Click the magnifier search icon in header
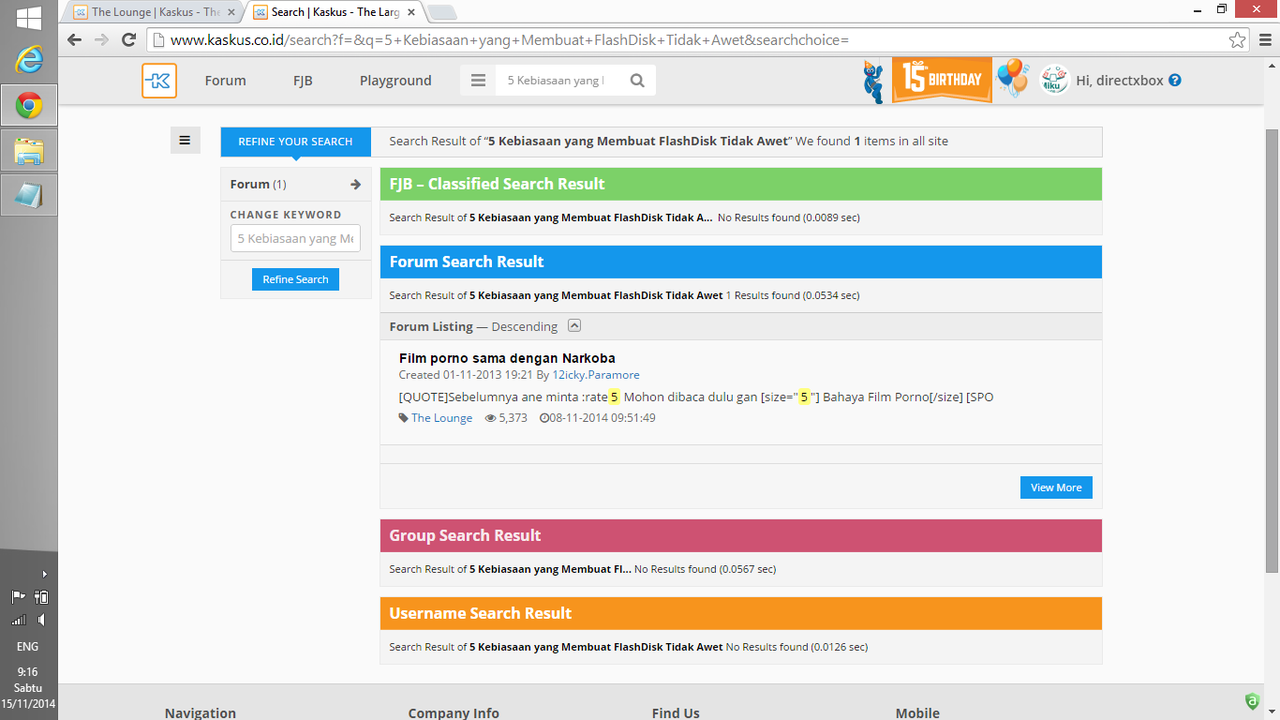1280x720 pixels. 637,81
